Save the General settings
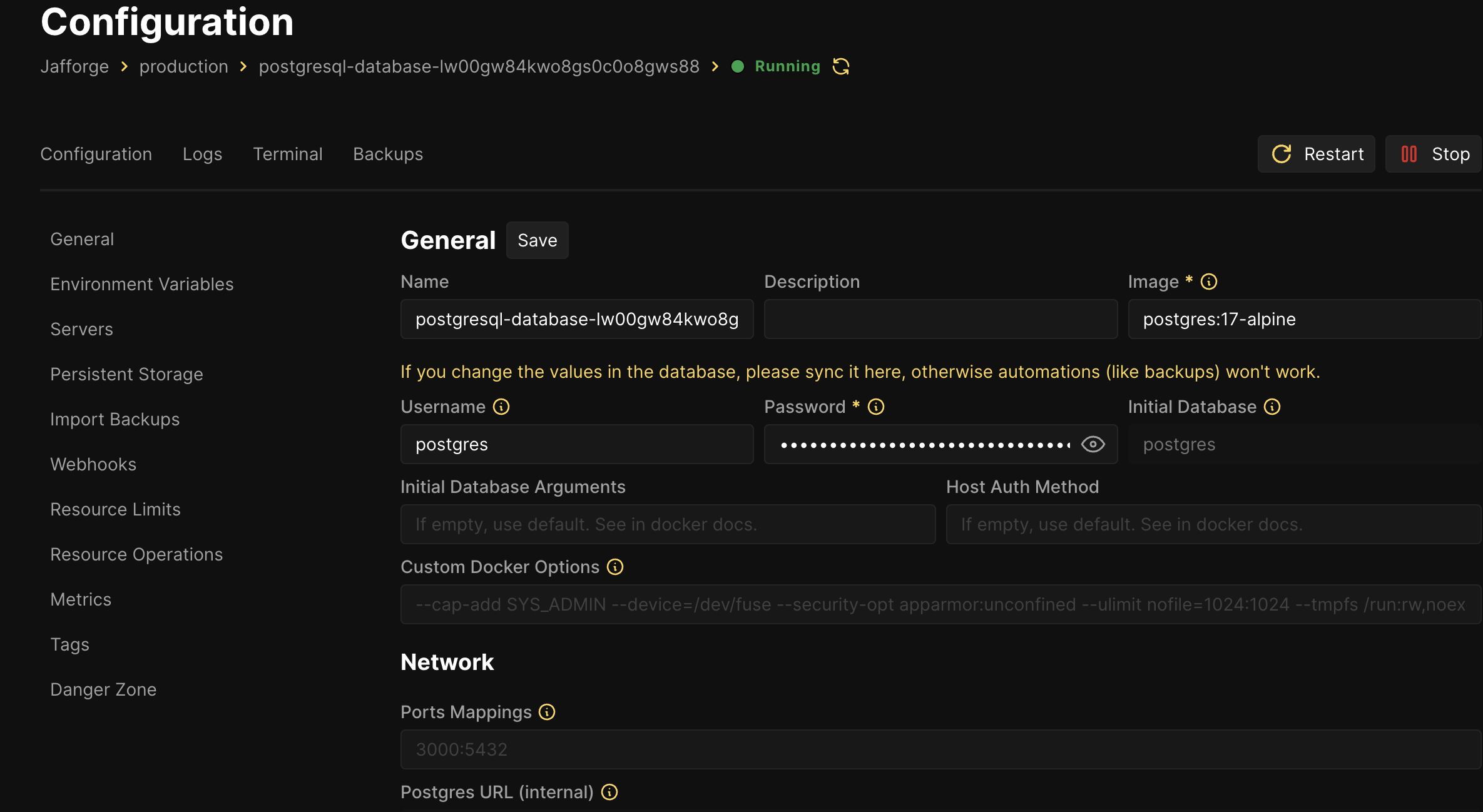1483x812 pixels. coord(538,240)
